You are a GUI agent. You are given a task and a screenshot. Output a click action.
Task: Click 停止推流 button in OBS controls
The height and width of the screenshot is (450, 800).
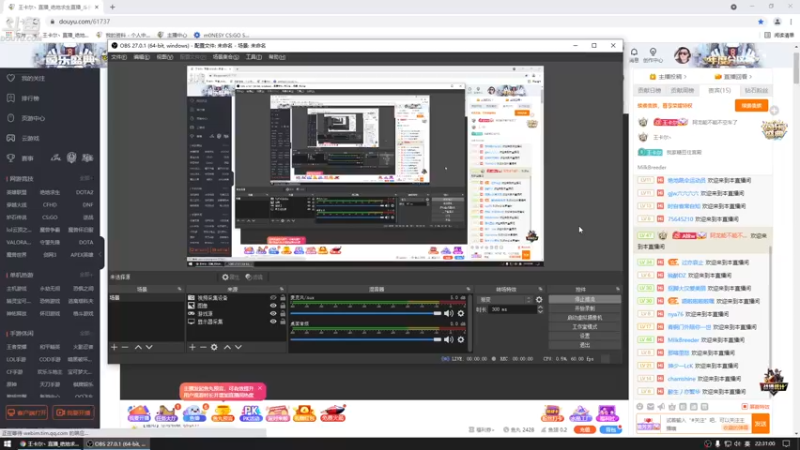click(x=585, y=299)
